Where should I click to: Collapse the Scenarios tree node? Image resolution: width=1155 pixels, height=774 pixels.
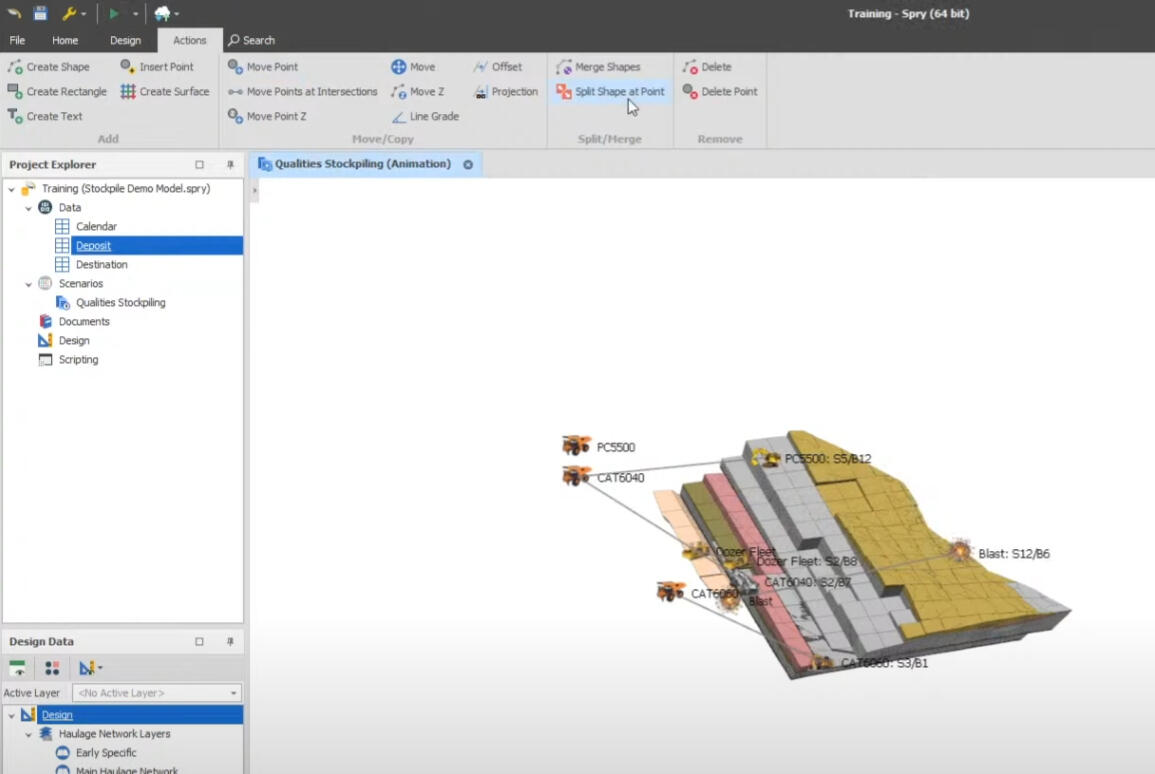coord(28,284)
